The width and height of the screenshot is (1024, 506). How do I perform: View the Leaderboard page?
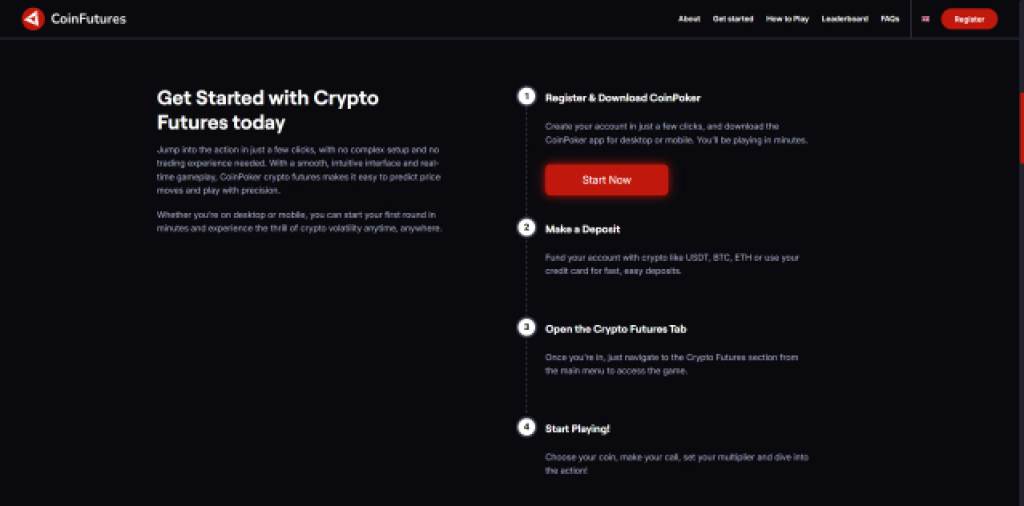pyautogui.click(x=845, y=19)
